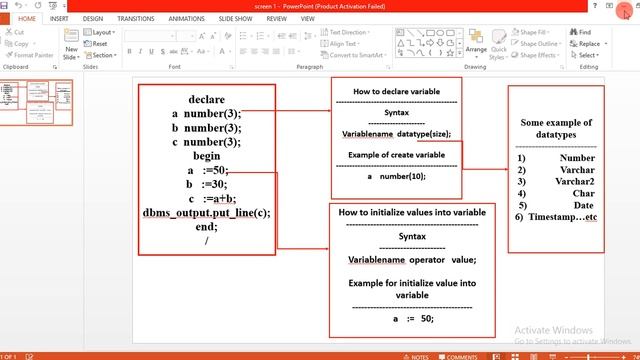Open PowerPoint Help question mark
Viewport: 640px width, 360px height.
(x=595, y=5)
